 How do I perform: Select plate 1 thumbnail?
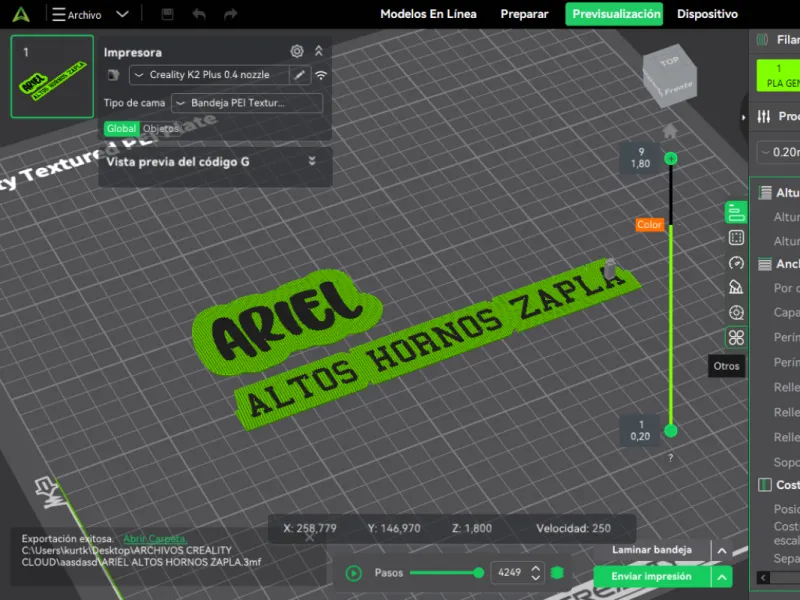coord(52,77)
